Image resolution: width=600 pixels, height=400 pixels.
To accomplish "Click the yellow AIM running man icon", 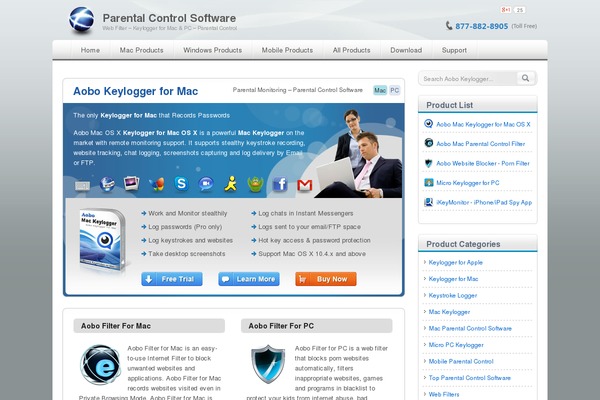I will pos(230,184).
